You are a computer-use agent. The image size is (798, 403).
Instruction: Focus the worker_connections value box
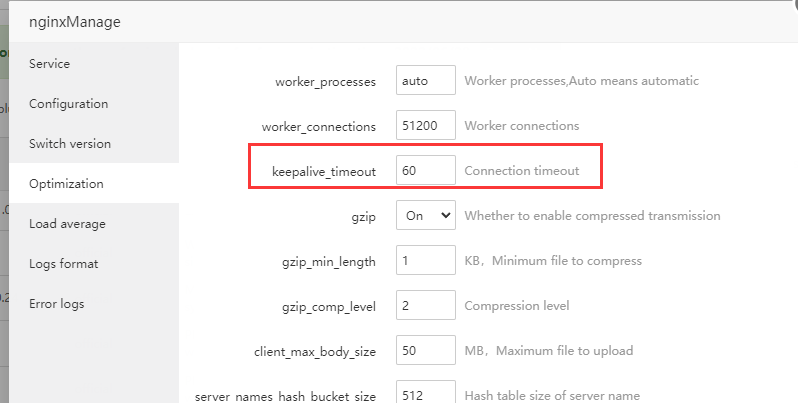click(426, 126)
